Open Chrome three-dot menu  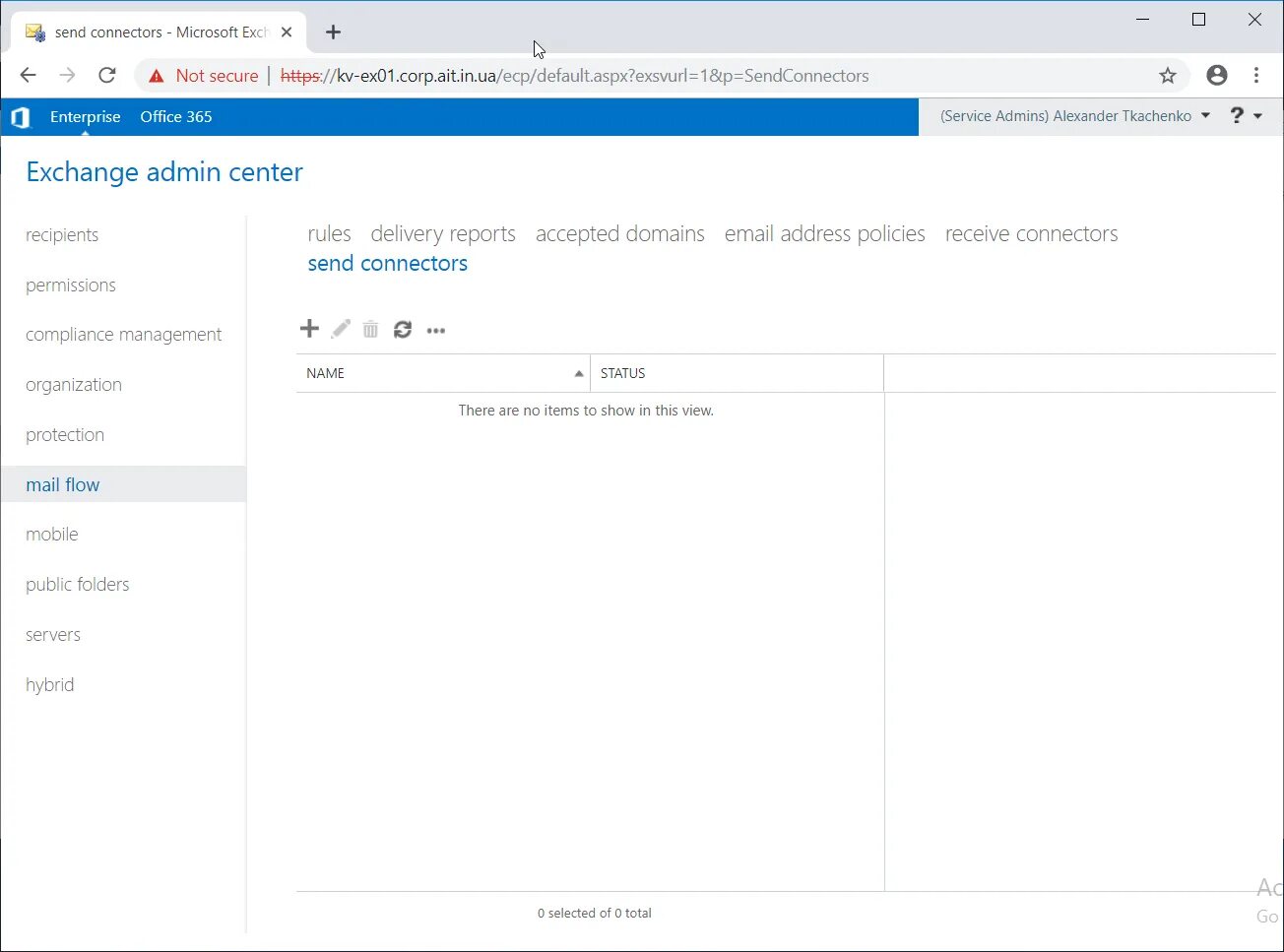click(1256, 75)
